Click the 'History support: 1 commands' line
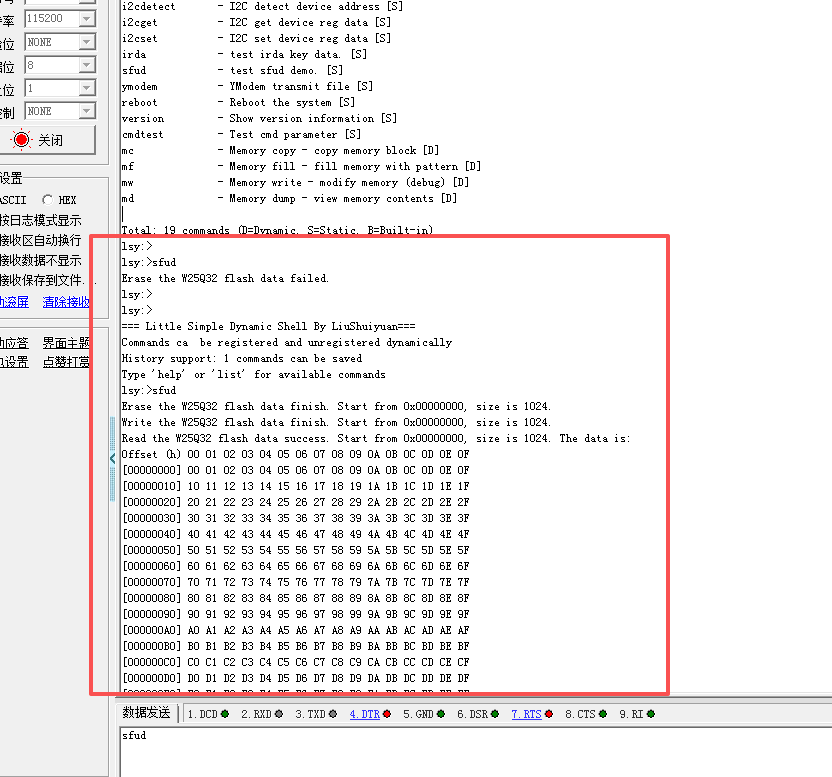 241,358
